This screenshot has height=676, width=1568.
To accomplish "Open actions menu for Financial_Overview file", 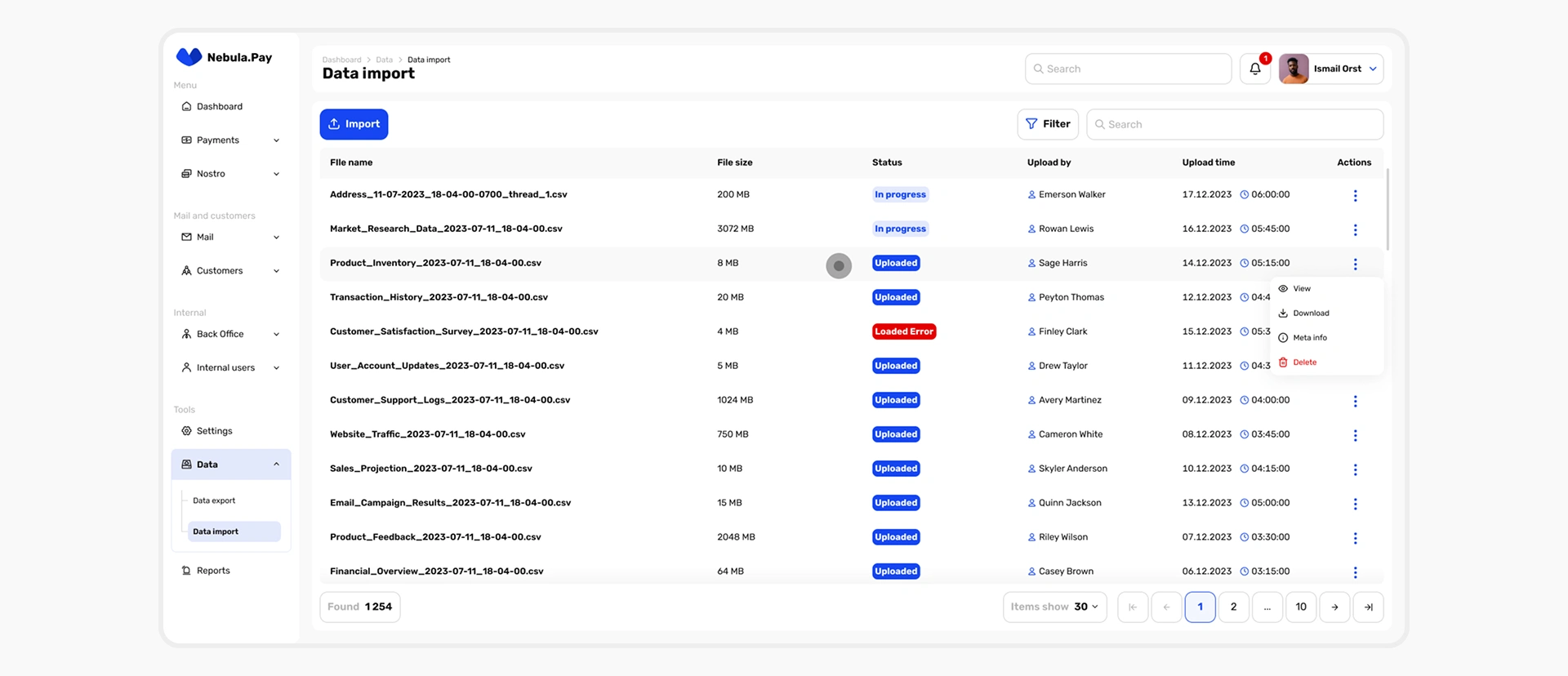I will 1355,572.
